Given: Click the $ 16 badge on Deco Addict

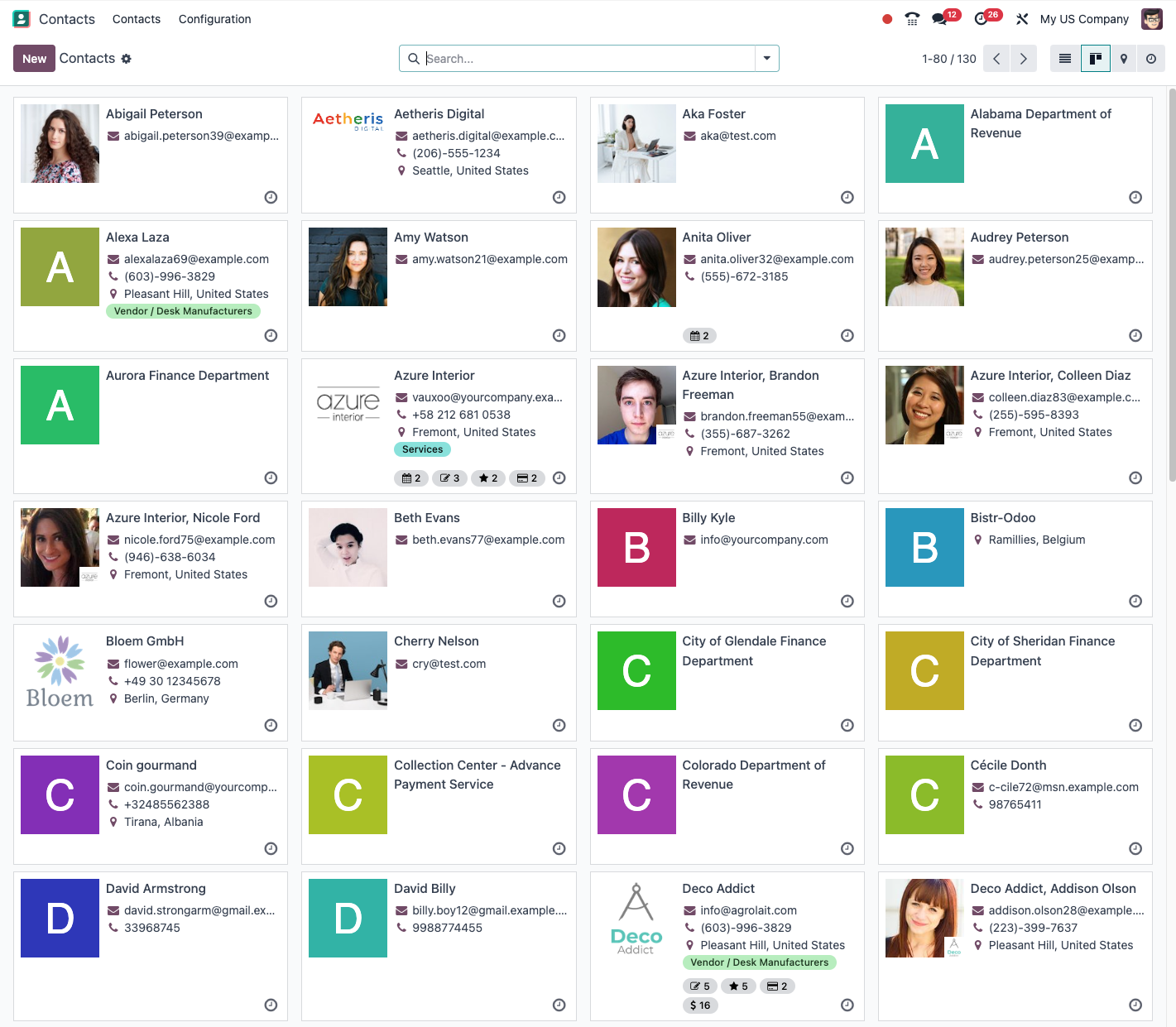Looking at the screenshot, I should [700, 1005].
